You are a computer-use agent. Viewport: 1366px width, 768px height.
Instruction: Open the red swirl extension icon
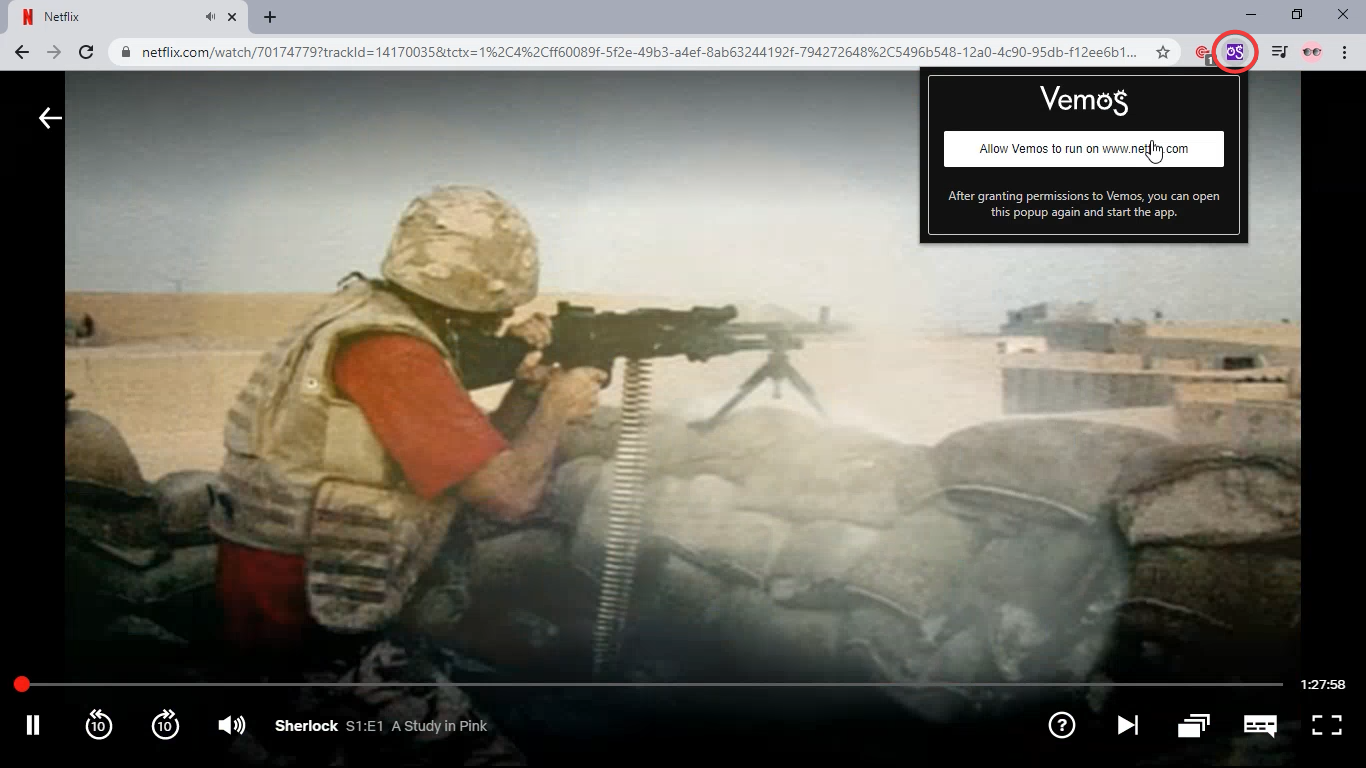coord(1203,52)
